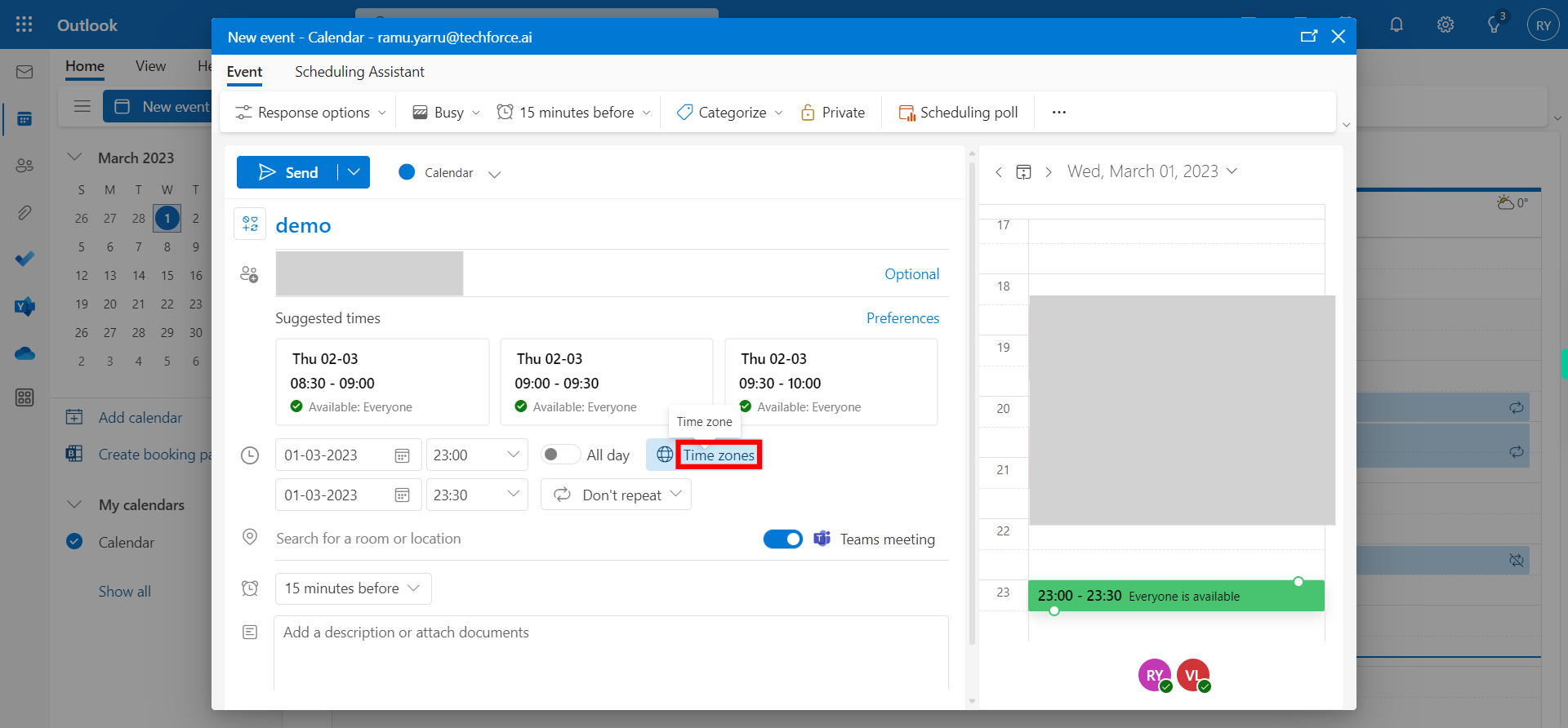Screen dimensions: 1568x728
Task: Click the globe icon beside Time zones
Action: point(665,455)
